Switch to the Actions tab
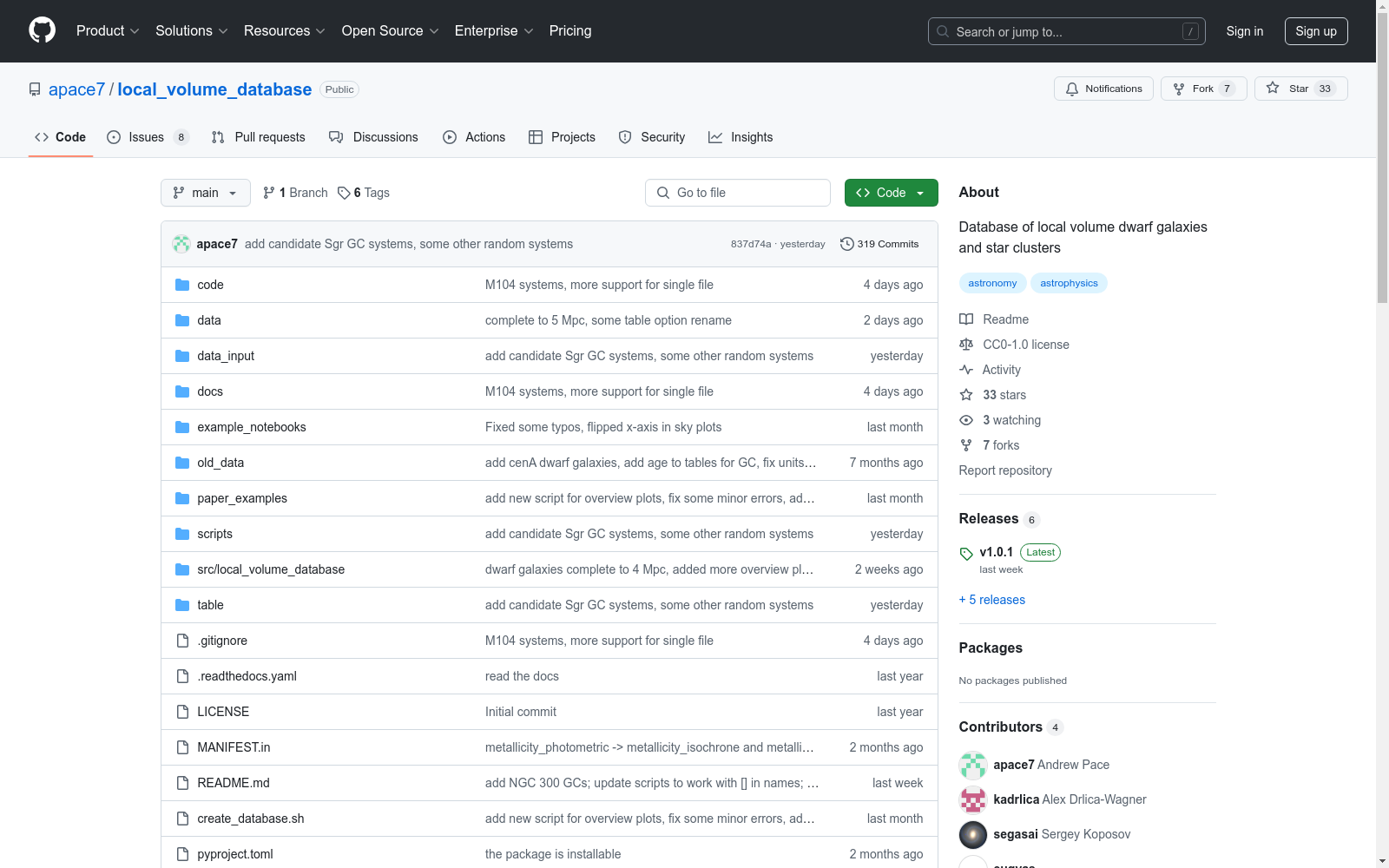This screenshot has width=1389, height=868. pyautogui.click(x=474, y=137)
